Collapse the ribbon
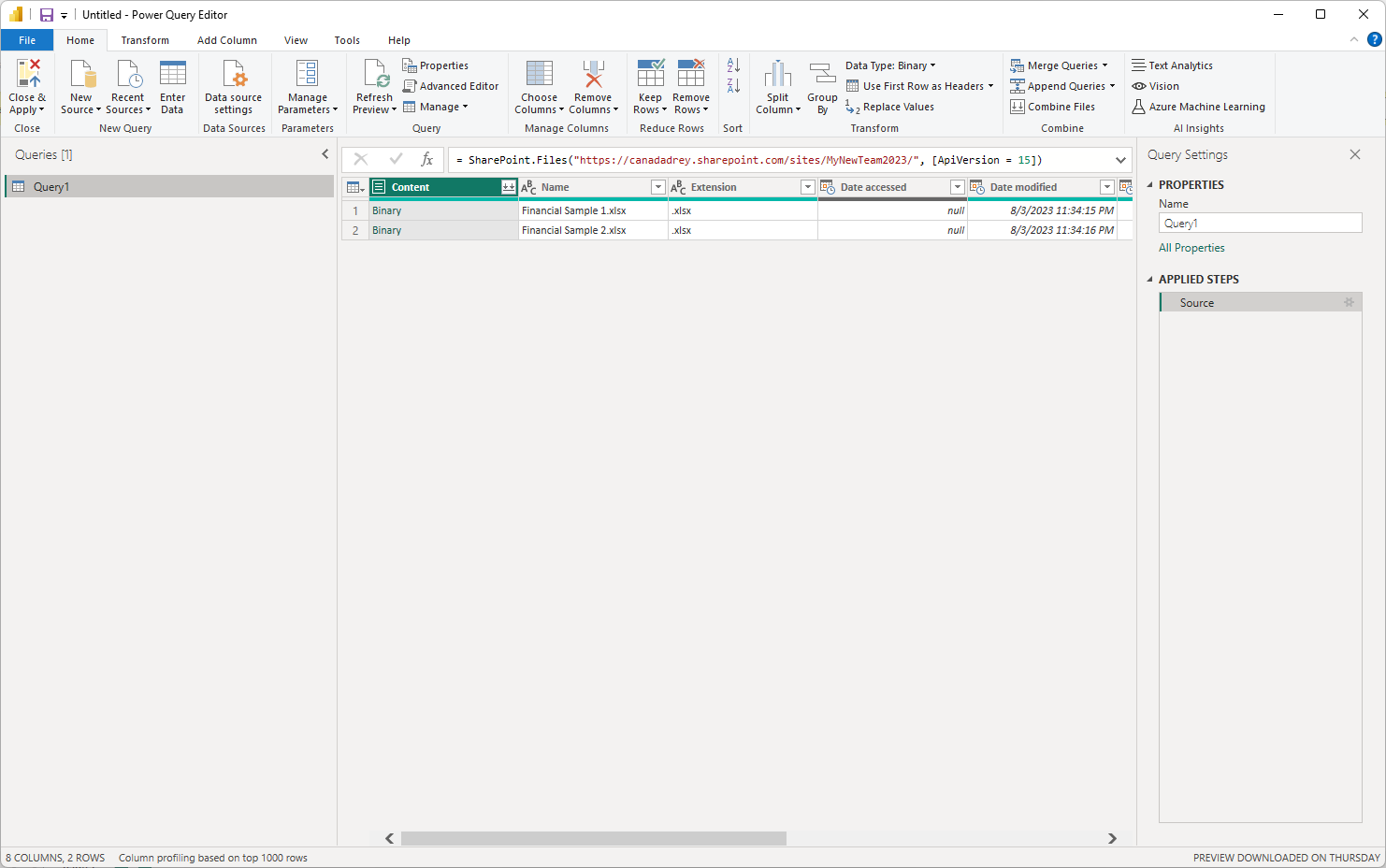Viewport: 1386px width, 868px height. point(1353,39)
